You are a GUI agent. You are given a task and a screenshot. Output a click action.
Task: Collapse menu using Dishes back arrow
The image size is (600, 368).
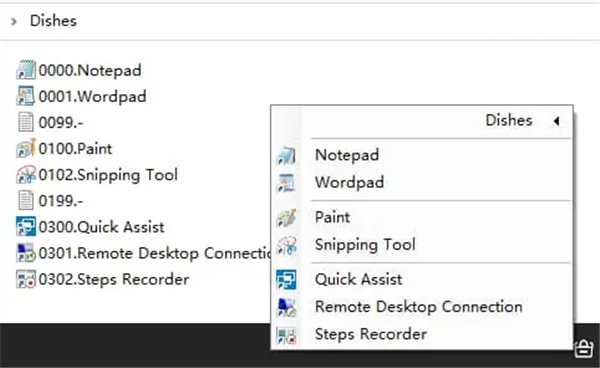[x=557, y=121]
